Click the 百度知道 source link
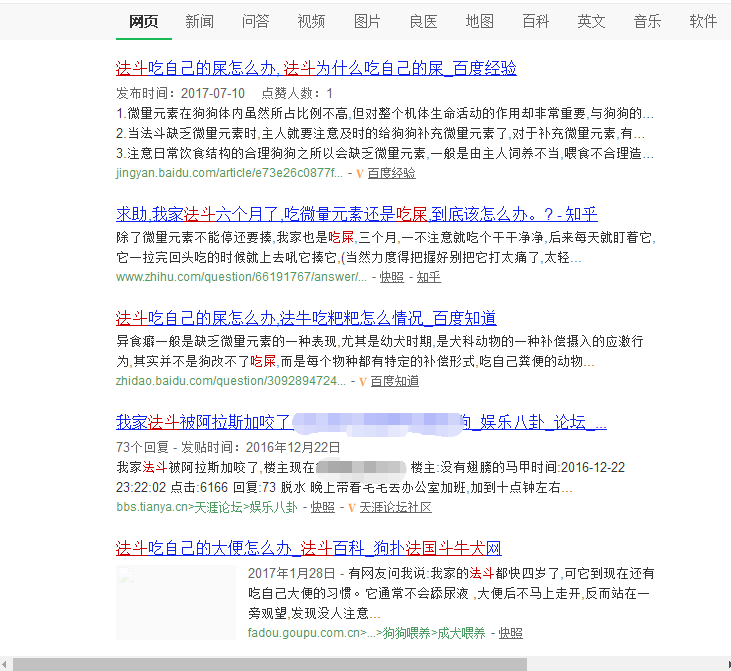 click(x=394, y=381)
